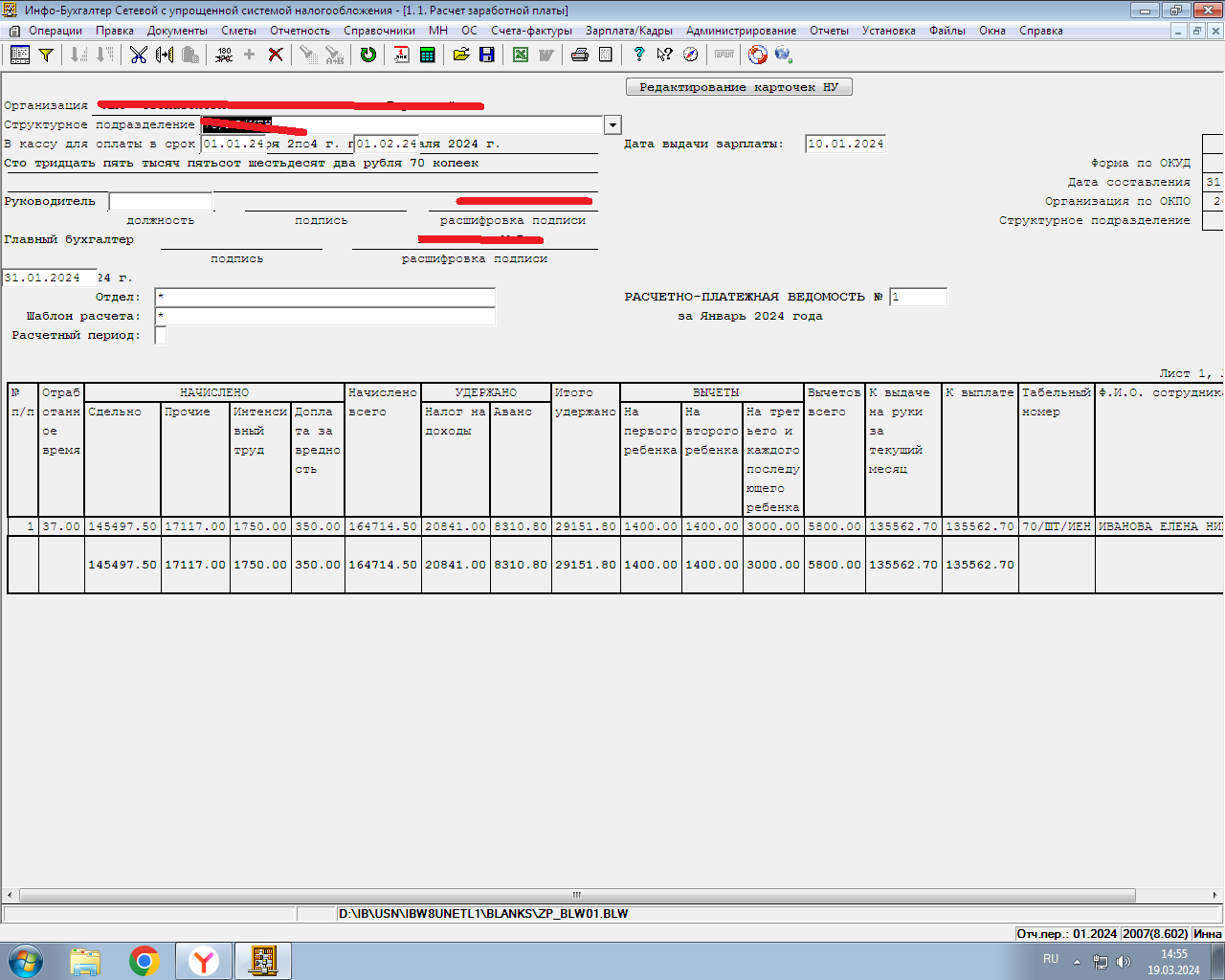Open File Explorer from taskbar

click(x=85, y=961)
